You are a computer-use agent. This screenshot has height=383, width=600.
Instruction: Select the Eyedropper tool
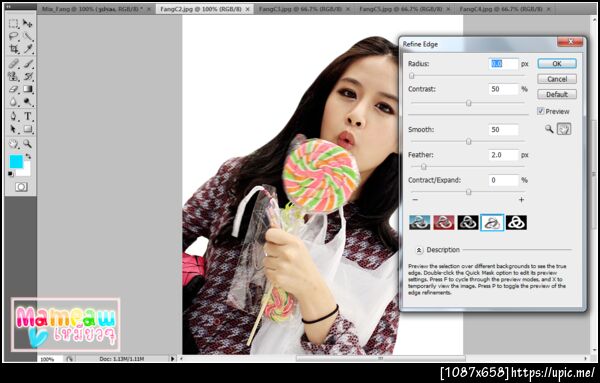pos(28,49)
